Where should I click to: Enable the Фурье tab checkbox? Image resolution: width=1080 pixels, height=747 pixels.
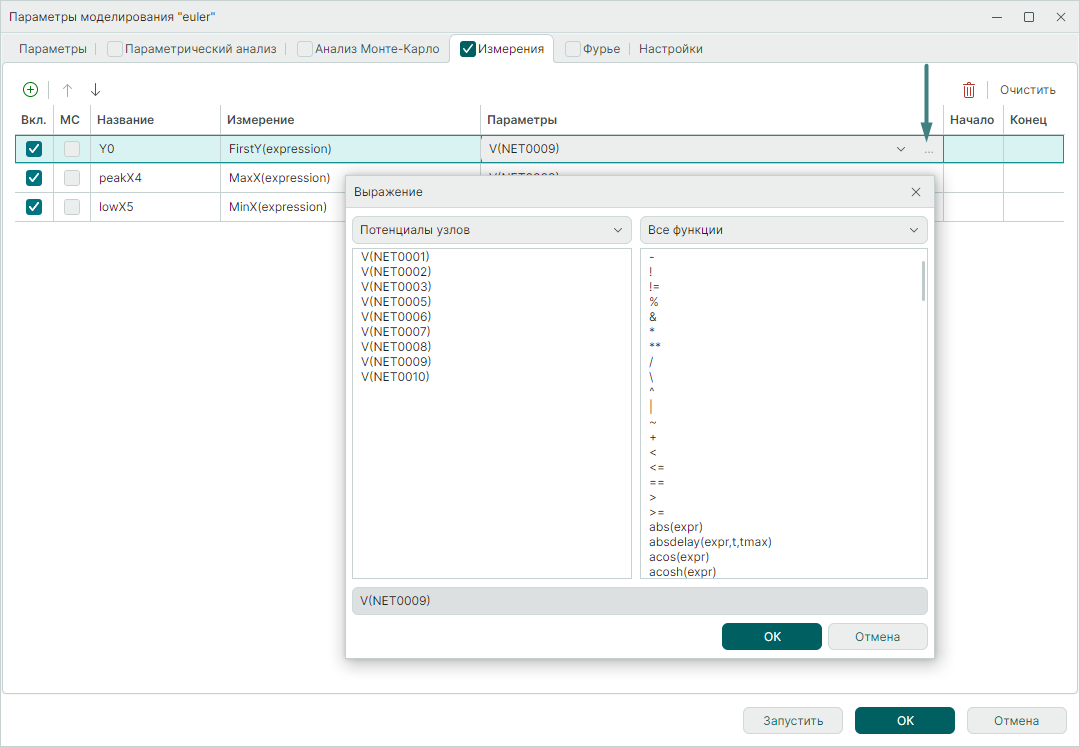573,48
